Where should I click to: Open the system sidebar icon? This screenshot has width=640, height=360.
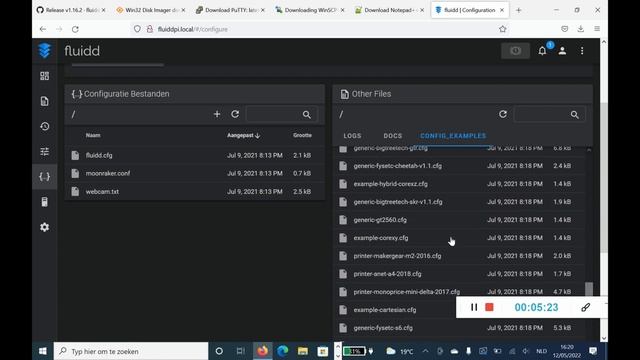click(44, 202)
